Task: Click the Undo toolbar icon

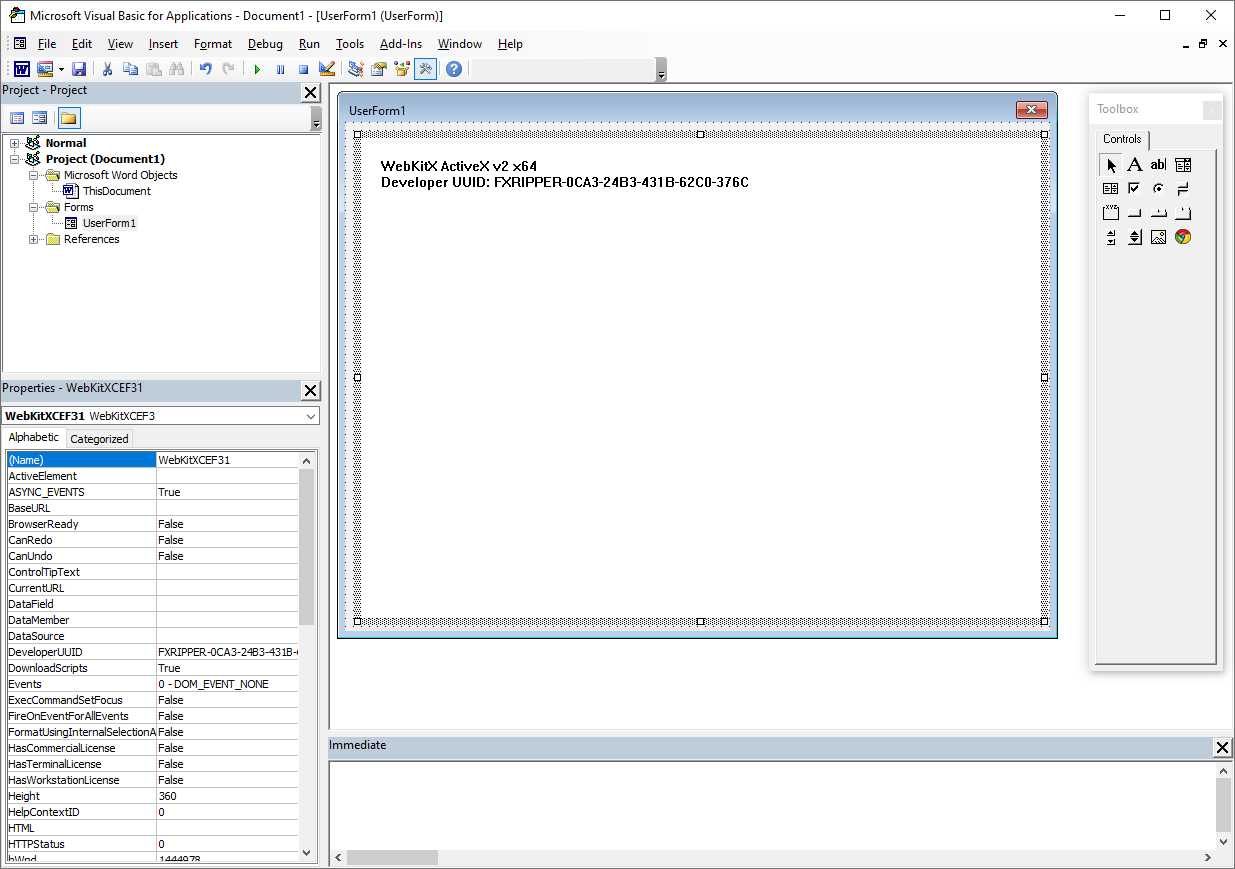Action: coord(205,69)
